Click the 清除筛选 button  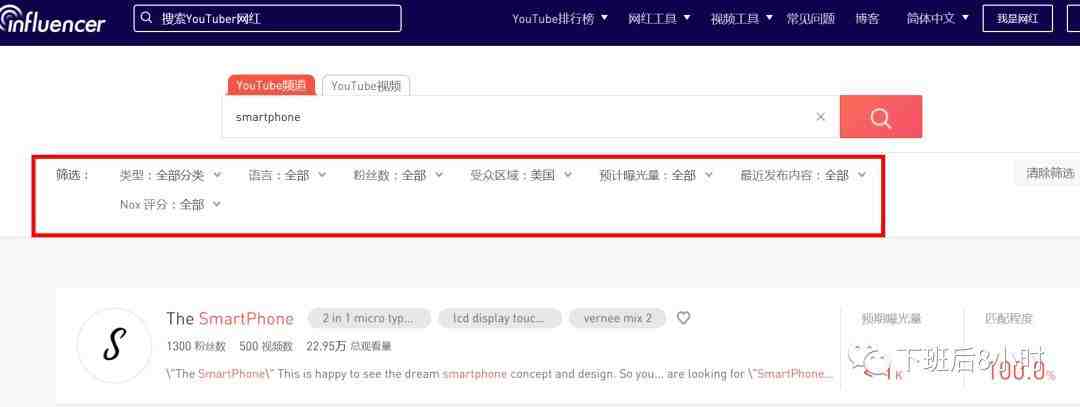1050,174
